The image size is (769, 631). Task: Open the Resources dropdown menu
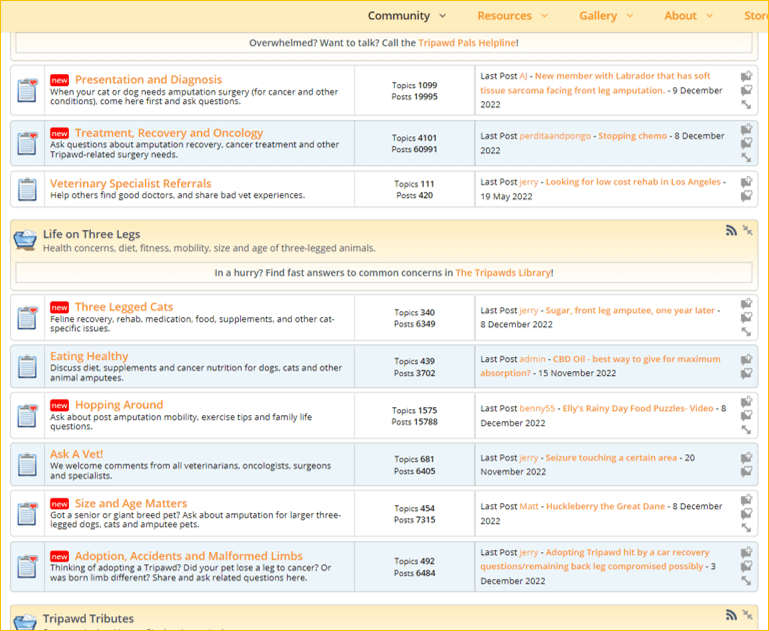(512, 16)
